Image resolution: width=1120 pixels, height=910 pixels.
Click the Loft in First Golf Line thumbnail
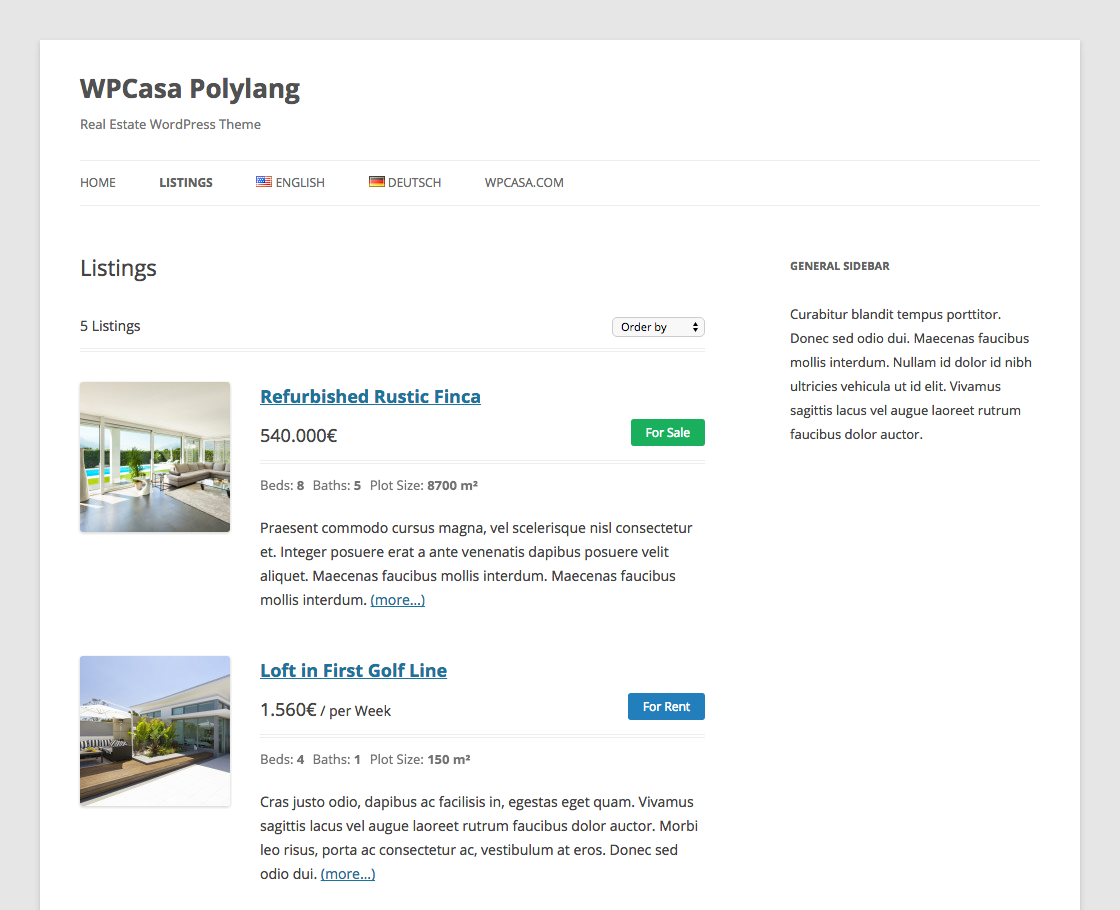tap(155, 731)
